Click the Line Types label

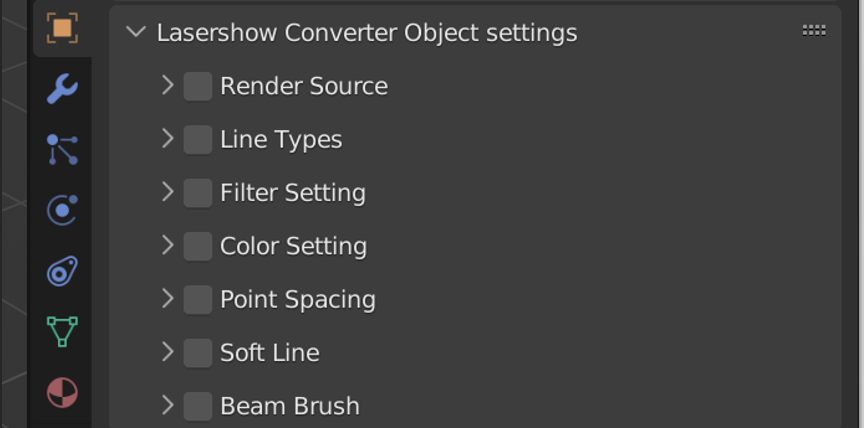(281, 139)
